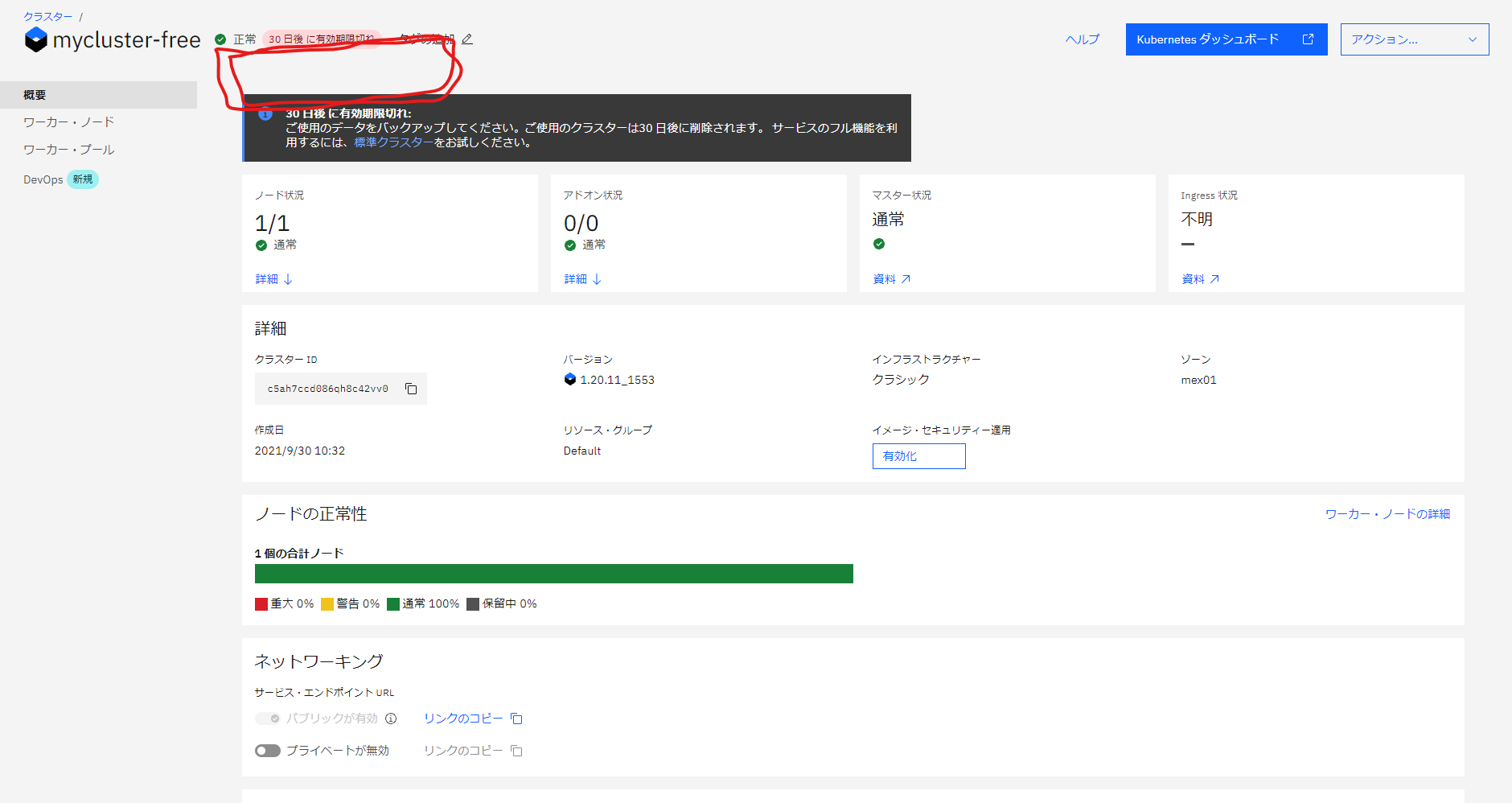Copy the cluster ID with copy icon

(x=411, y=389)
